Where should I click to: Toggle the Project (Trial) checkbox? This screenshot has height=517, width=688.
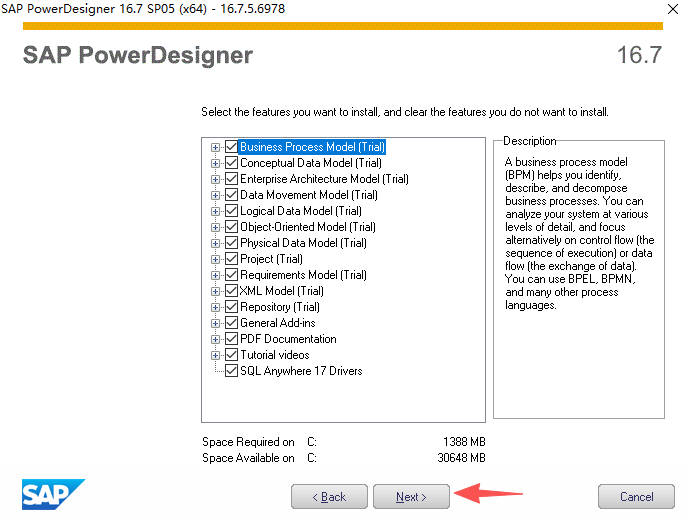[231, 259]
